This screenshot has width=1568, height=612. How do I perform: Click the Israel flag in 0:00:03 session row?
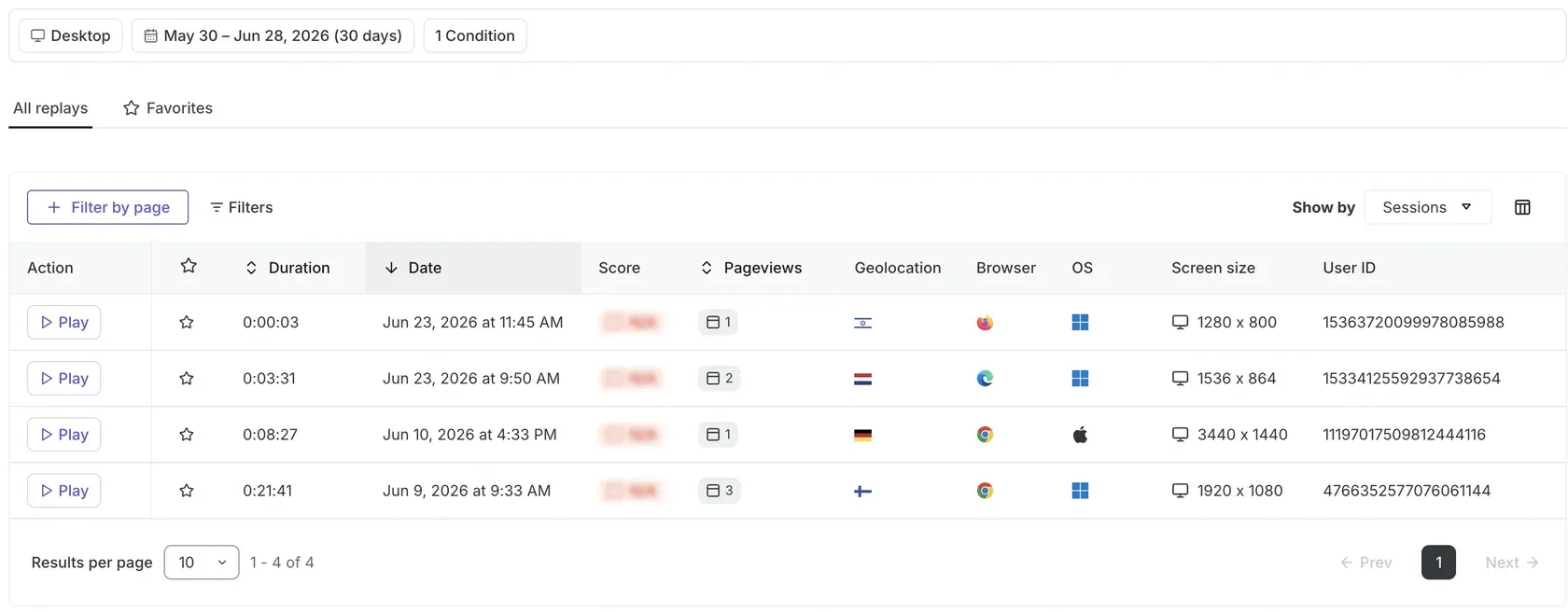click(x=863, y=323)
